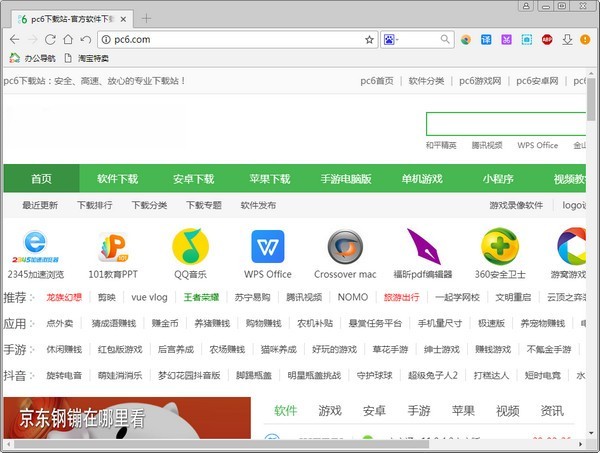Open the 软件发布 sub-menu link
The height and width of the screenshot is (453, 600).
258,205
